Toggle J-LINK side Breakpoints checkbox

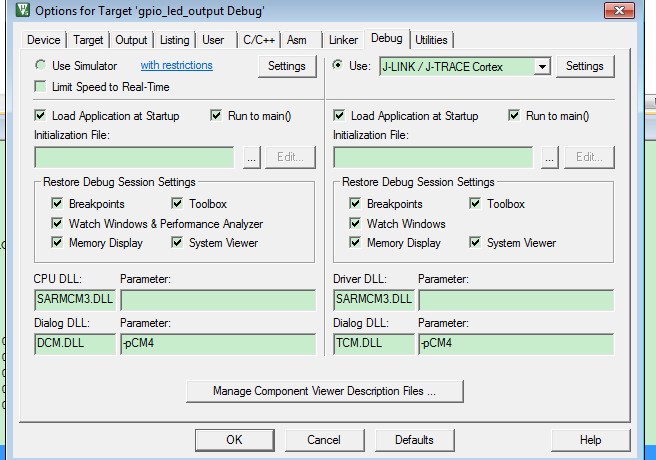point(355,204)
